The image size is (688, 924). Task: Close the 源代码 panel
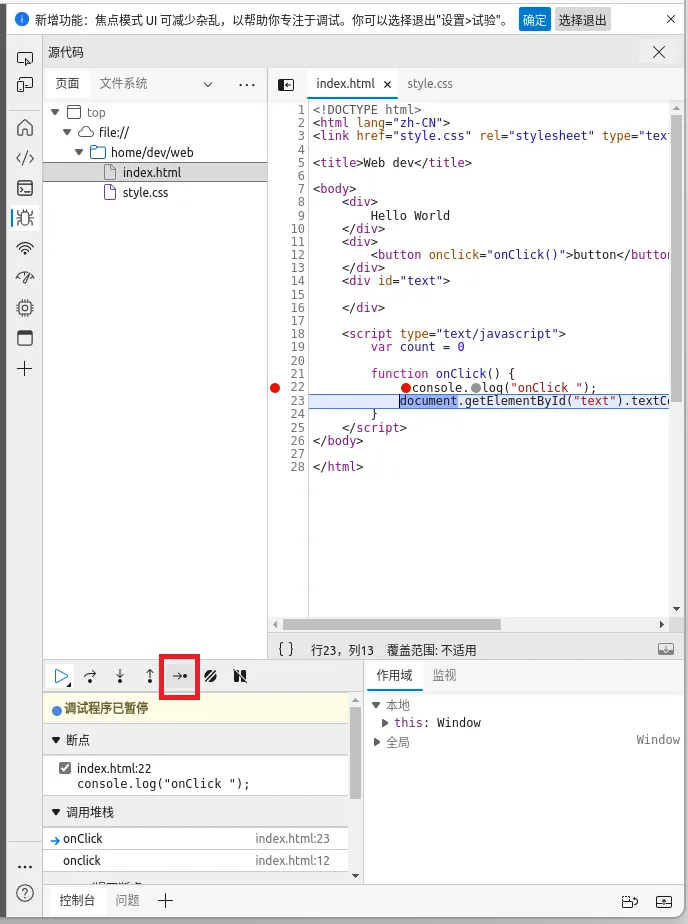(659, 52)
